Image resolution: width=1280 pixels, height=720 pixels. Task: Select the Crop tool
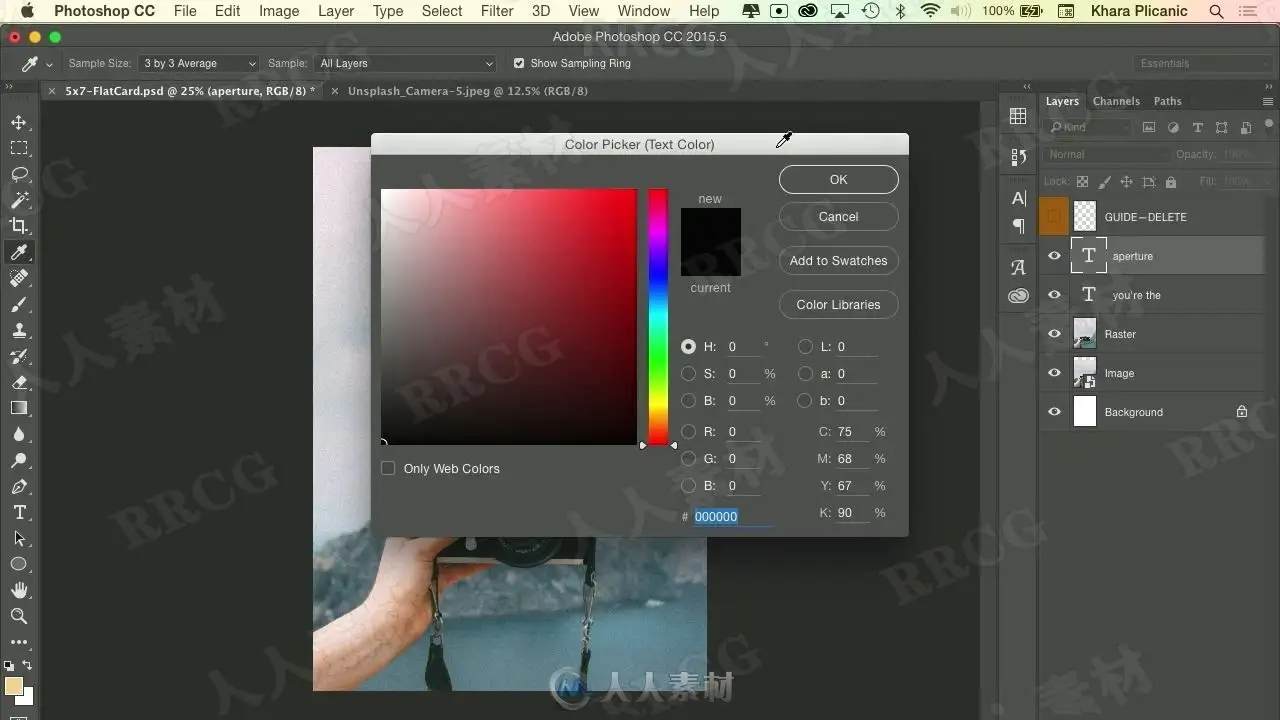tap(19, 226)
